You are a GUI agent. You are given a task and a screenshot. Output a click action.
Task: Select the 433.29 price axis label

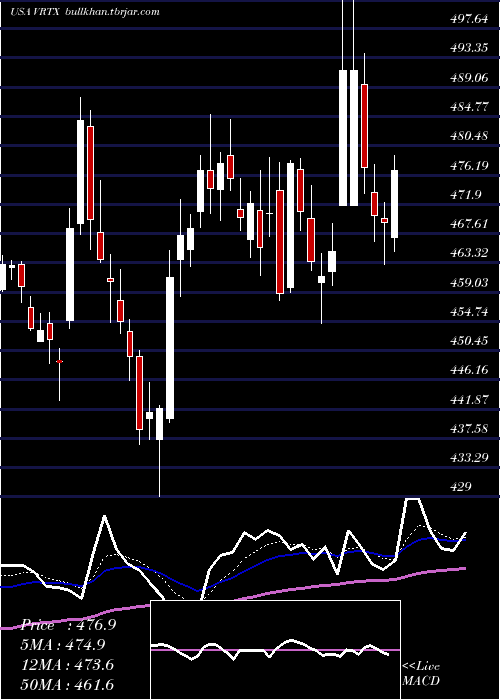pyautogui.click(x=468, y=458)
